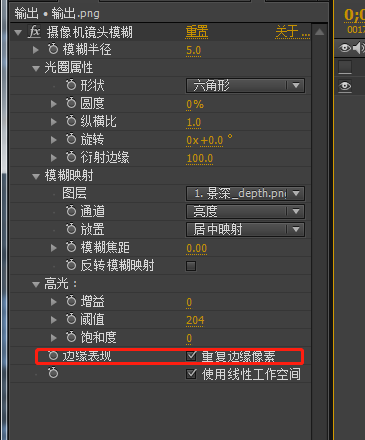
Task: Open the 通道 dropdown showing 亮度
Action: coord(245,212)
